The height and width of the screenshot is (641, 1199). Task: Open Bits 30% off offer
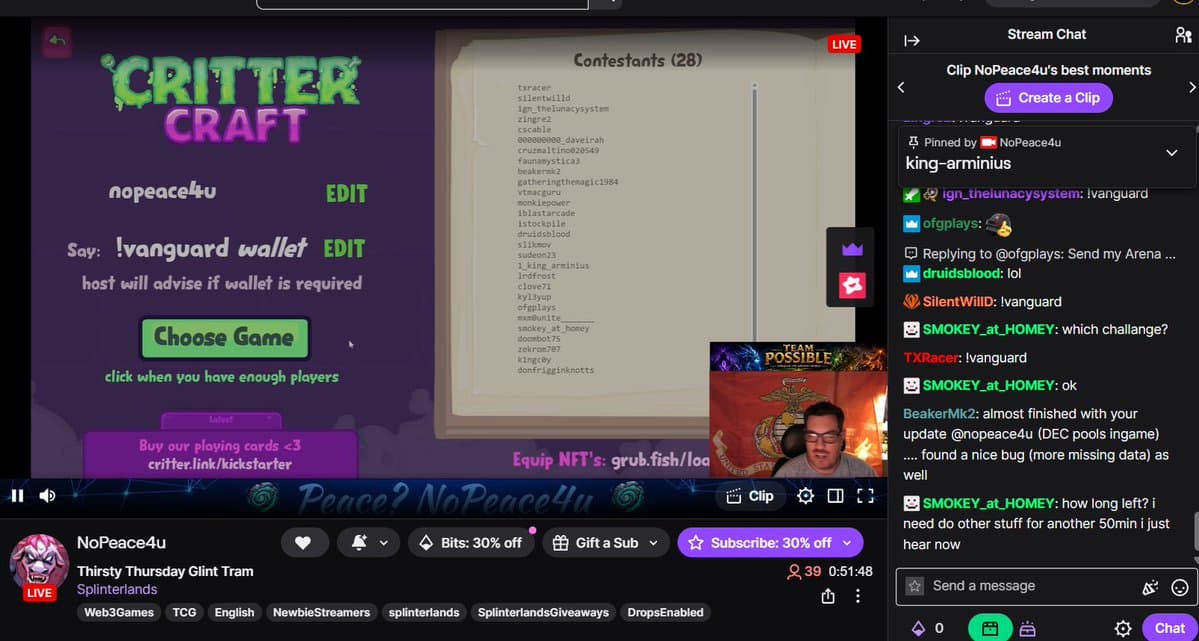tap(470, 542)
